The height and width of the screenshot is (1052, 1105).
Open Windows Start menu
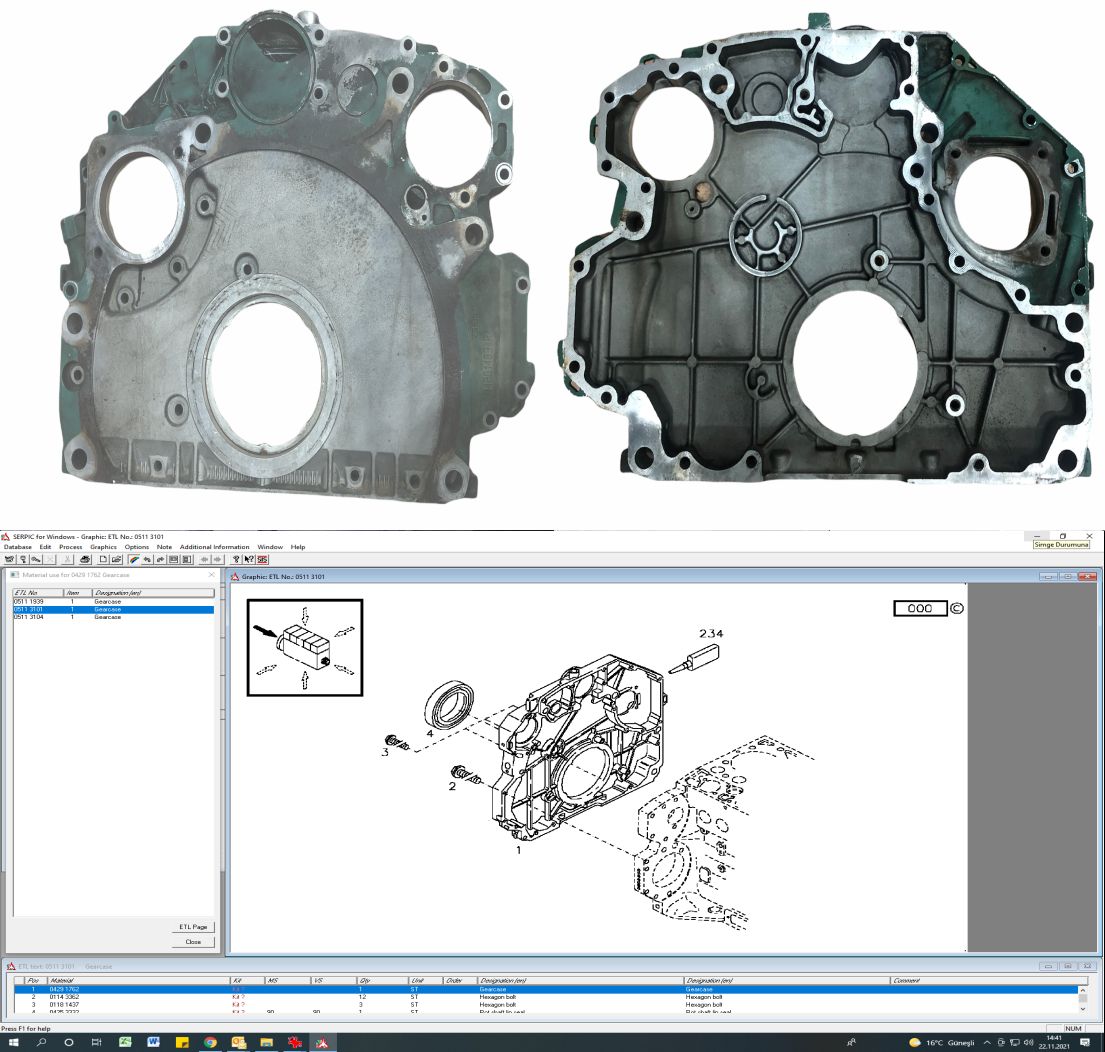pos(13,1042)
